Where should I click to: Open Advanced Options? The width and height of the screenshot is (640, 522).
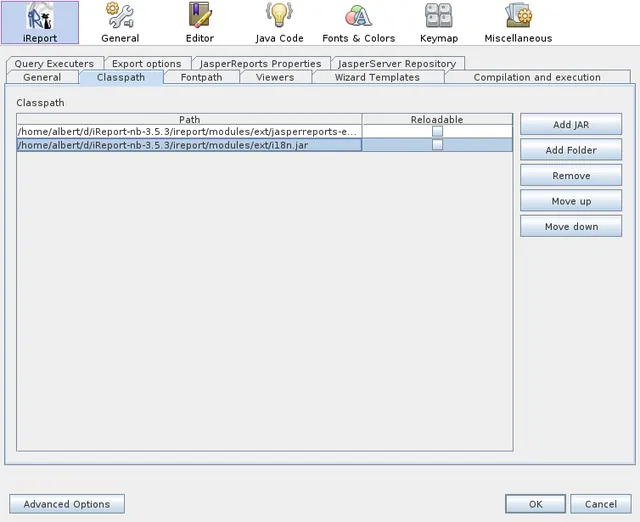(67, 504)
